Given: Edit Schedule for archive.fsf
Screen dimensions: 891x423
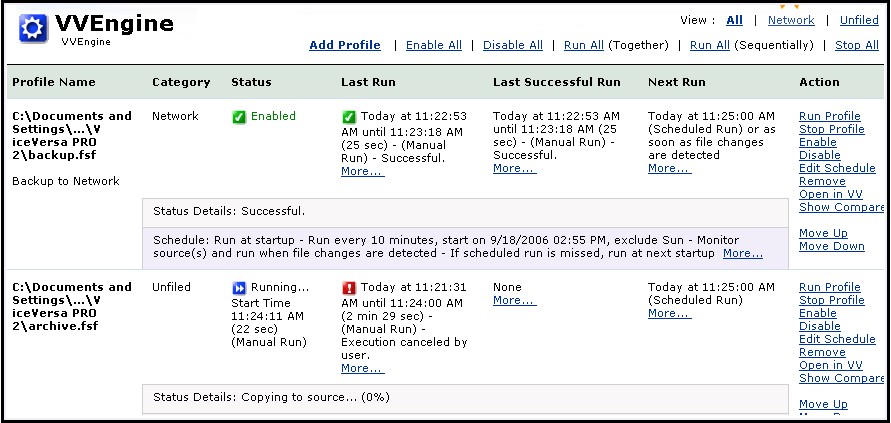Looking at the screenshot, I should (837, 339).
